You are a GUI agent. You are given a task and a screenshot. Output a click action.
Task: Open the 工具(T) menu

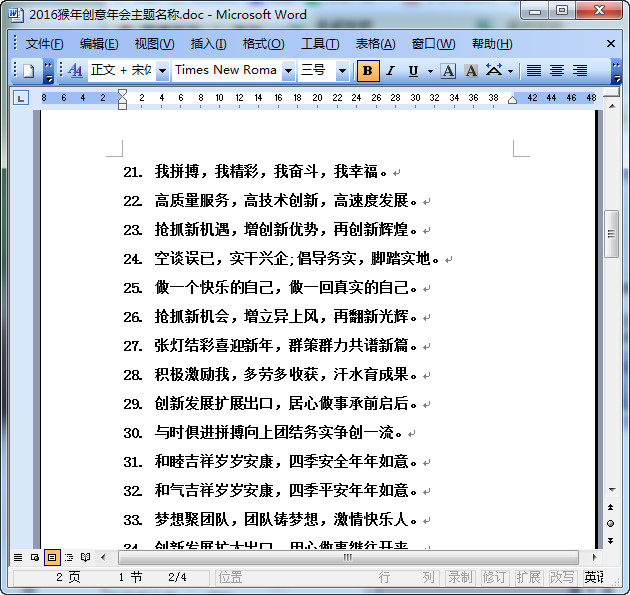(x=320, y=43)
